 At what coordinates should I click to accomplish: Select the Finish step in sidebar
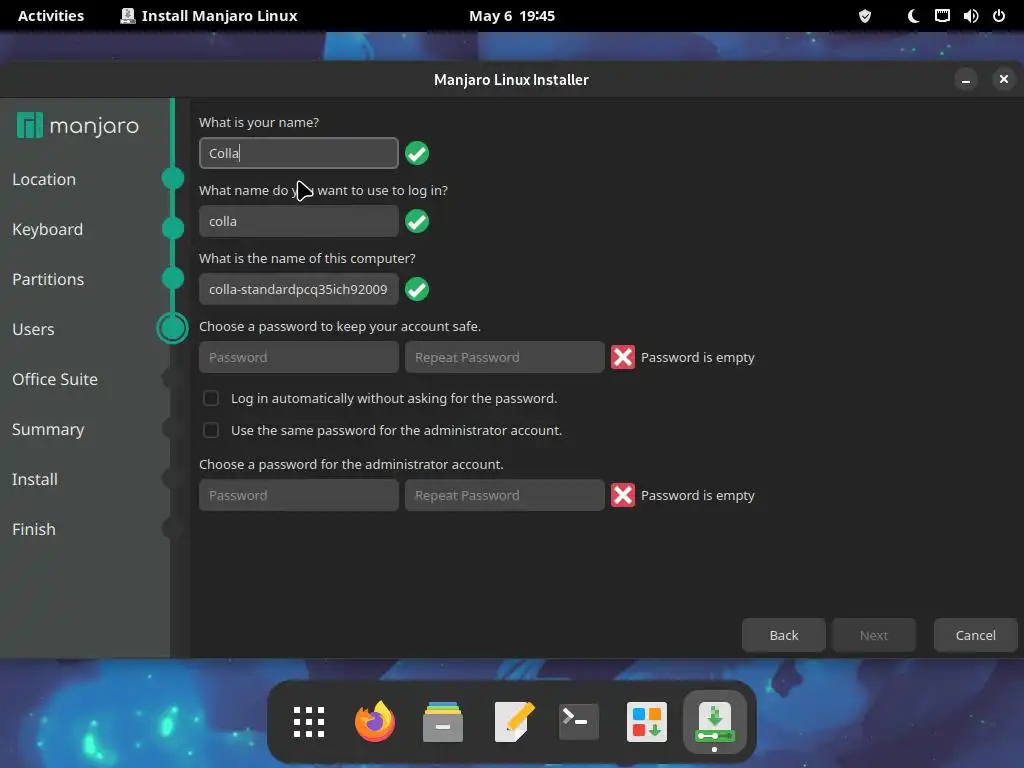click(x=33, y=529)
